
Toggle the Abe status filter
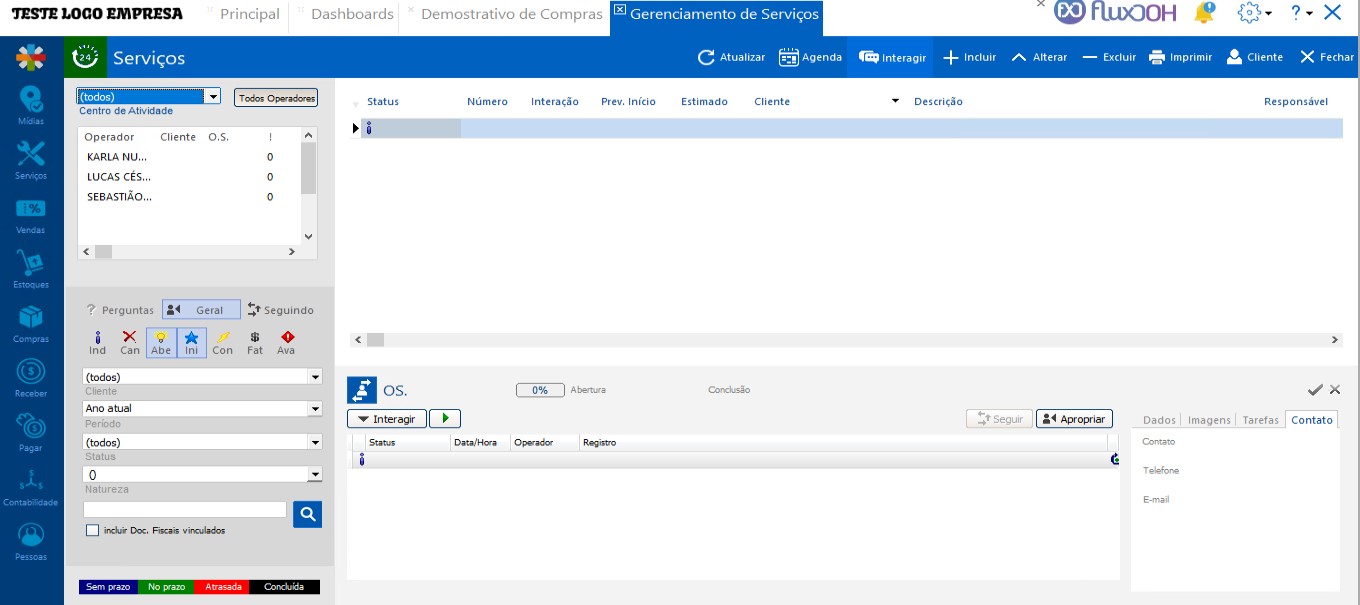click(x=161, y=343)
